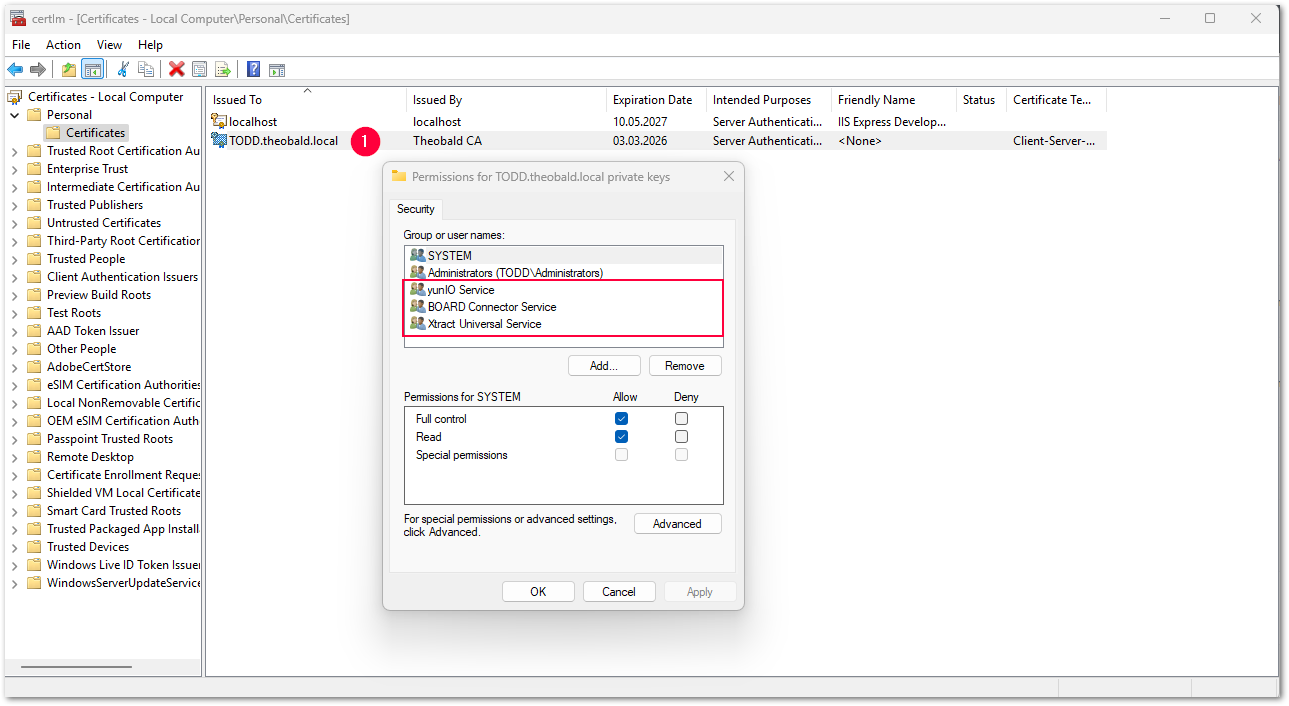
Task: Open the View menu
Action: click(x=109, y=45)
